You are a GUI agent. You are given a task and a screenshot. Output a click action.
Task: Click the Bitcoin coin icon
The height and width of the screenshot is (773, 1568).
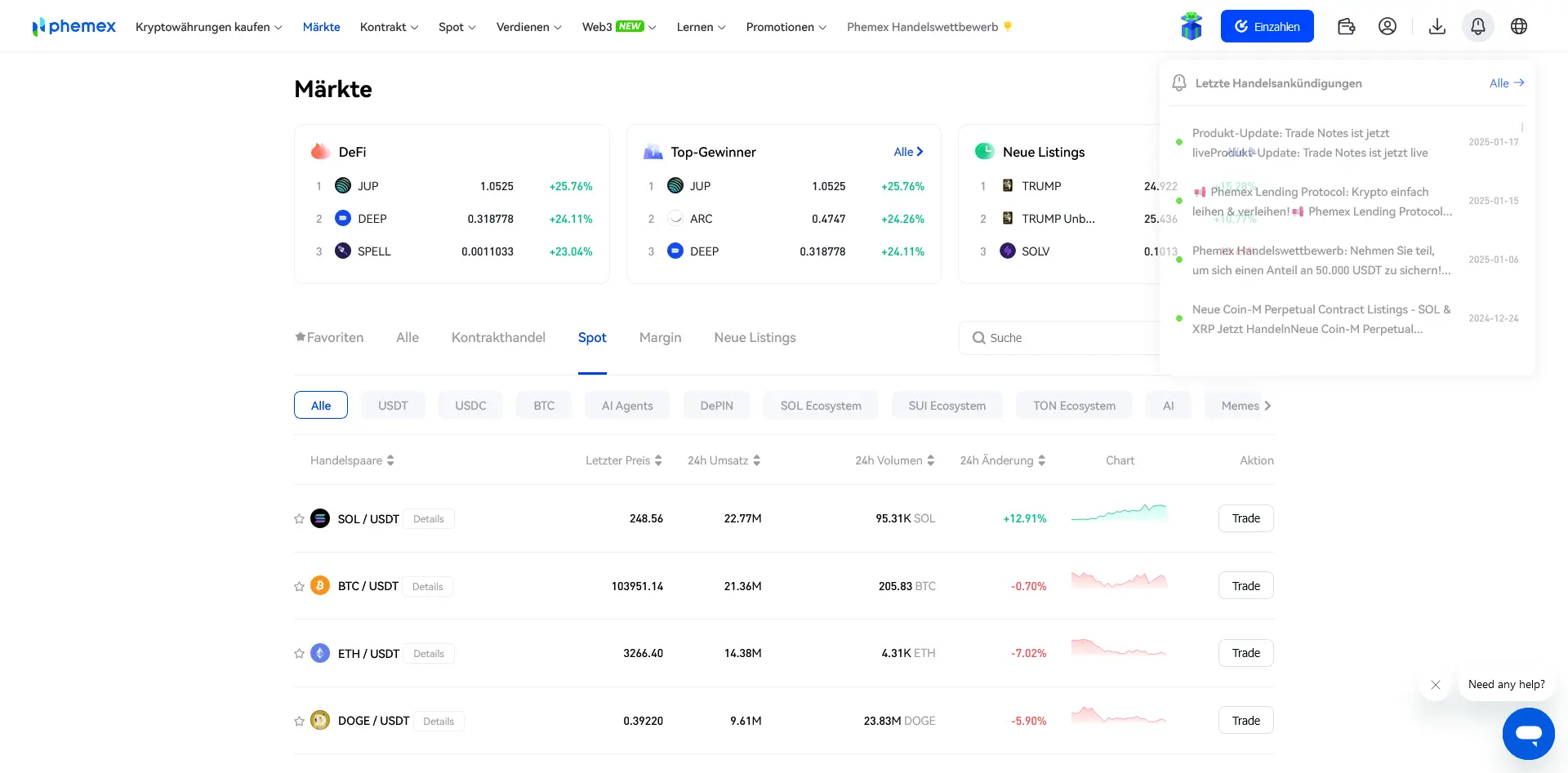click(320, 585)
